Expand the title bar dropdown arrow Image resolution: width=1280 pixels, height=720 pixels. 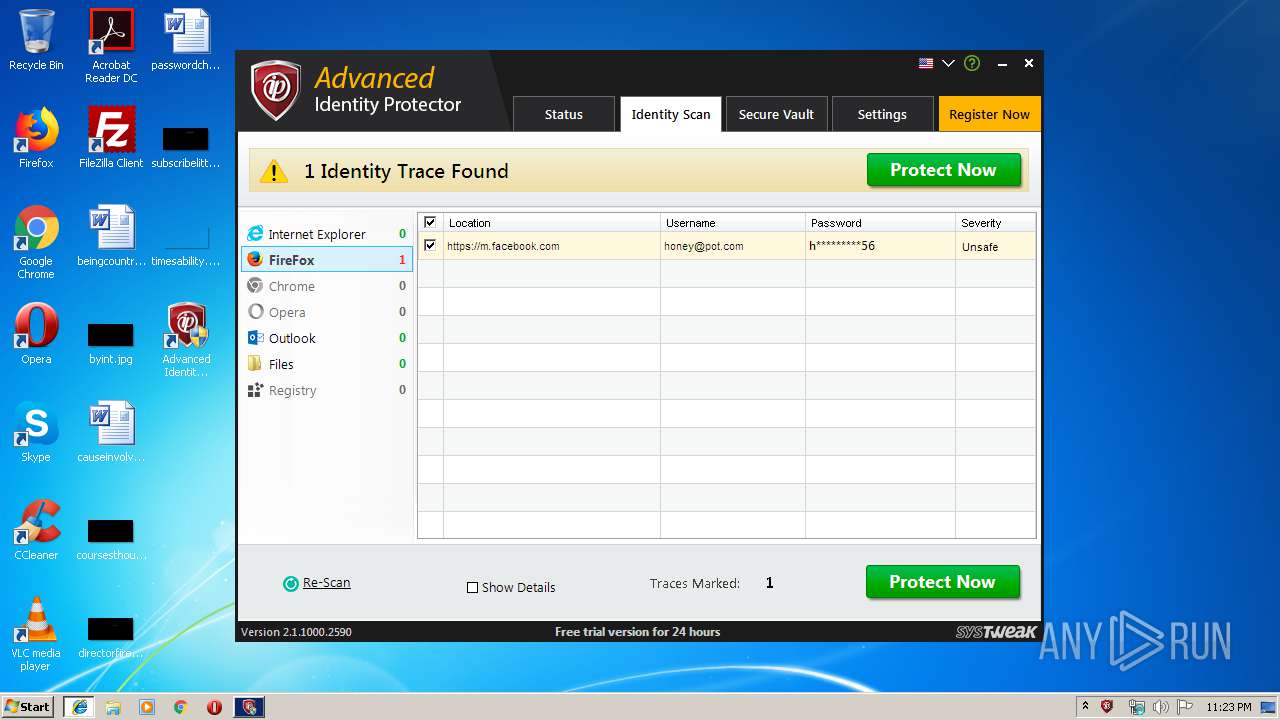click(x=948, y=63)
